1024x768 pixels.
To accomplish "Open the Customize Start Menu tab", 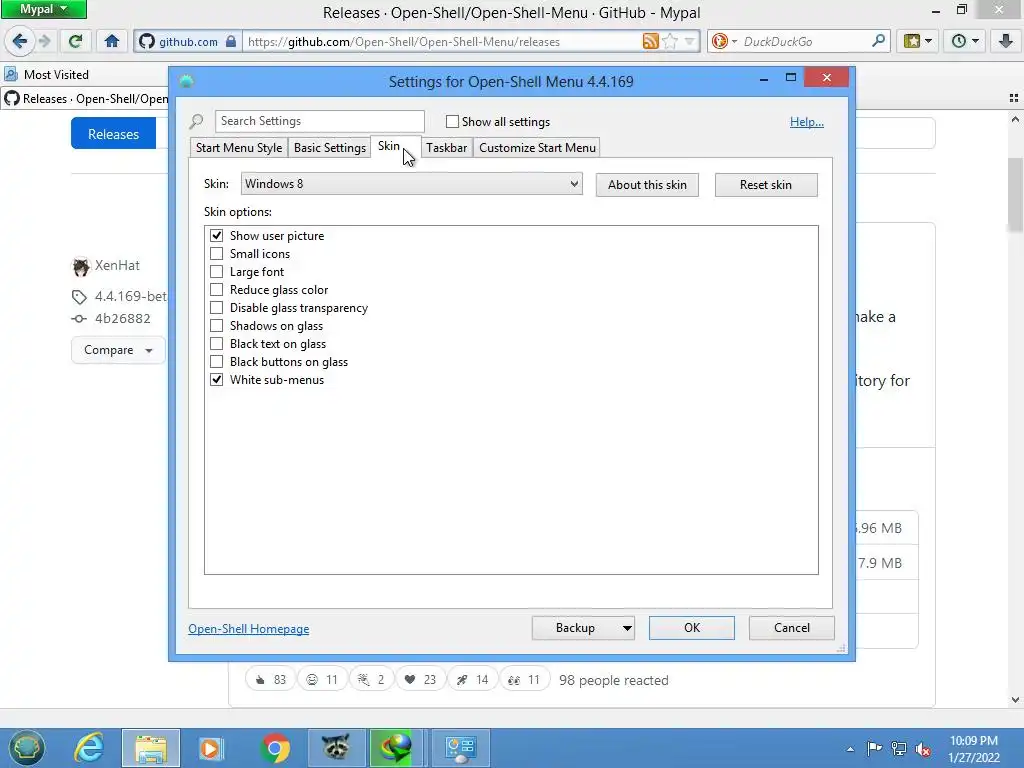I will tap(537, 148).
